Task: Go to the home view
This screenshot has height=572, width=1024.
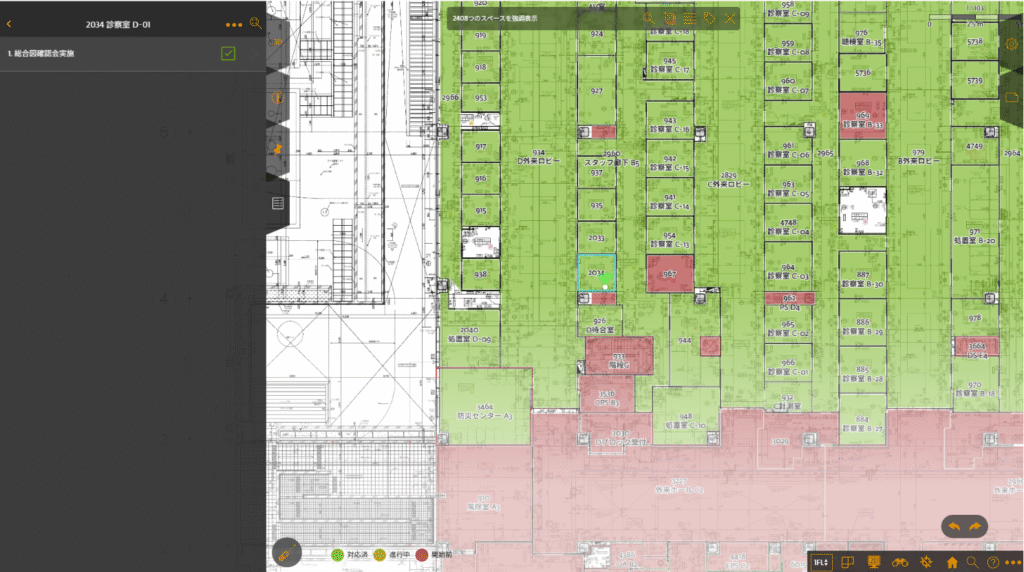Action: click(x=952, y=562)
